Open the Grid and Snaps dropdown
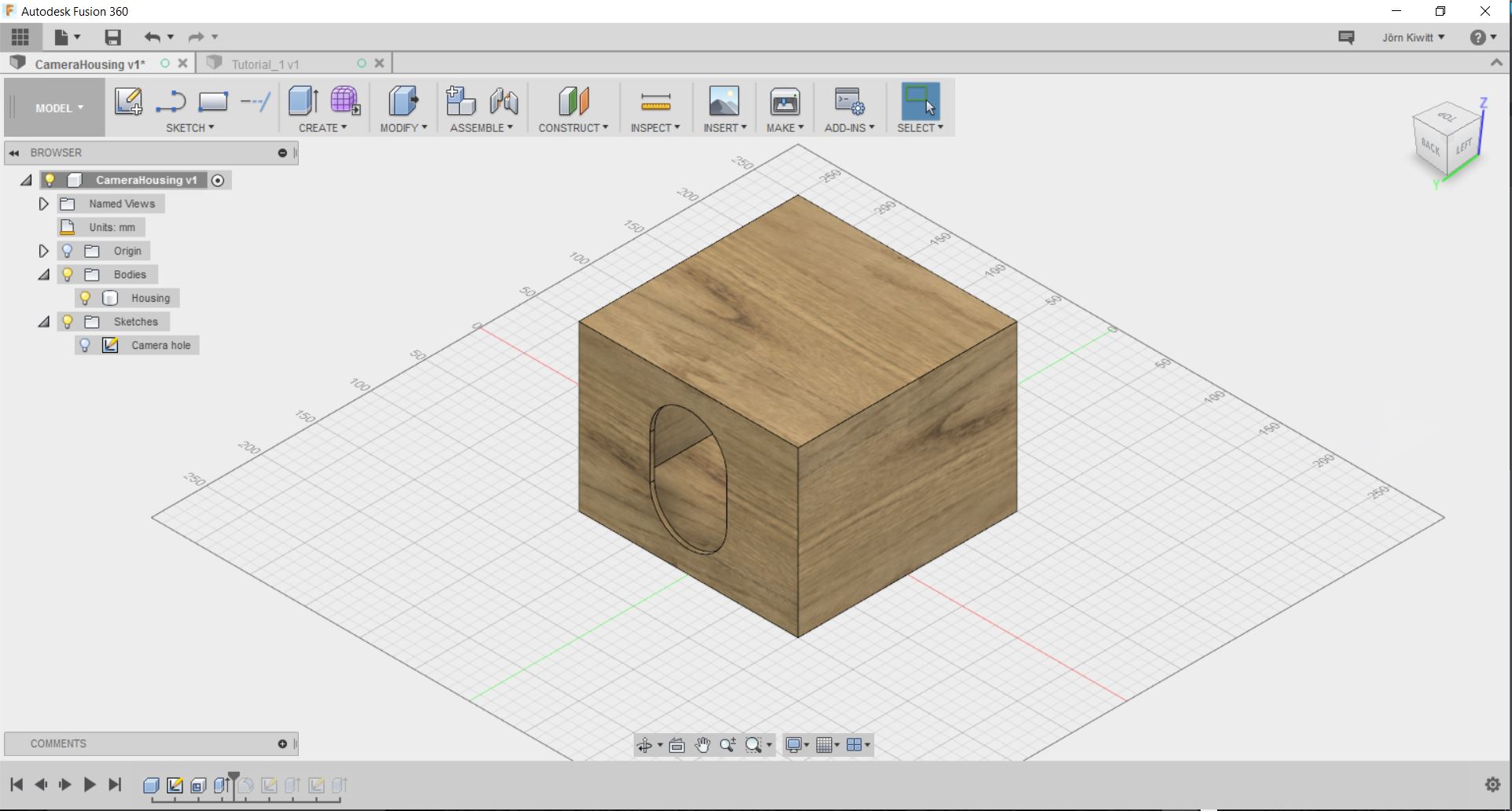The width and height of the screenshot is (1512, 811). point(827,745)
